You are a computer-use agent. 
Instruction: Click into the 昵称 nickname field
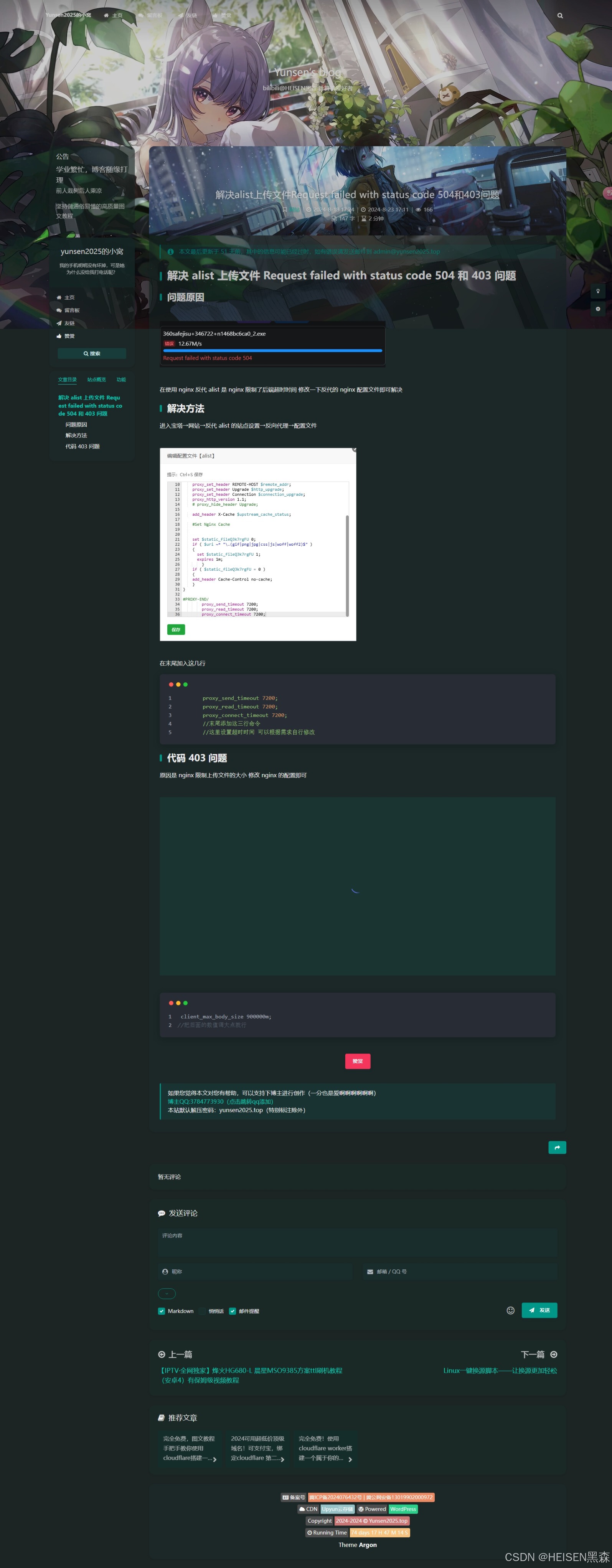pos(255,1272)
